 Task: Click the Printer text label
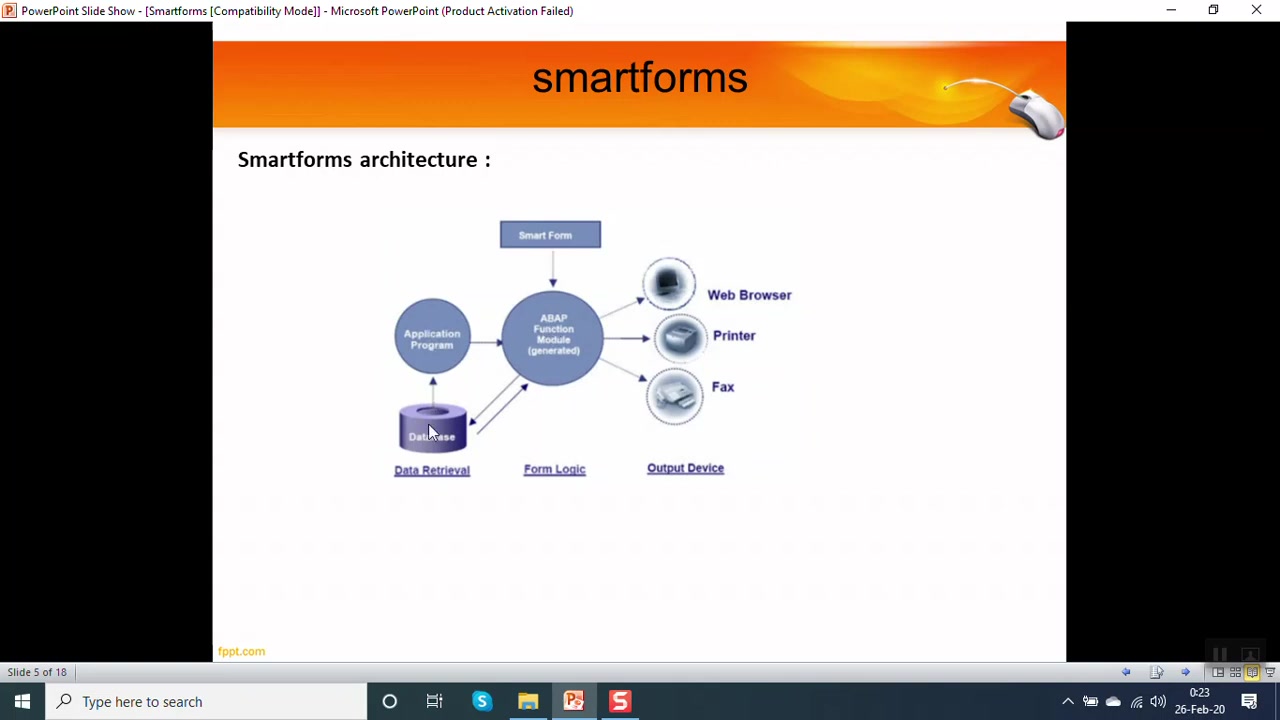[734, 336]
